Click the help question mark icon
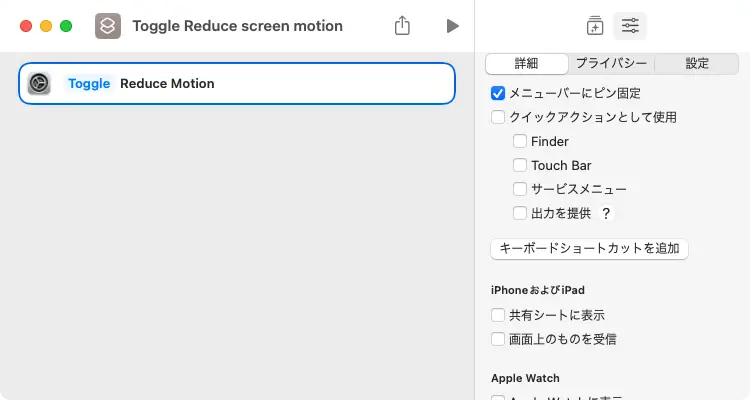 click(x=606, y=213)
